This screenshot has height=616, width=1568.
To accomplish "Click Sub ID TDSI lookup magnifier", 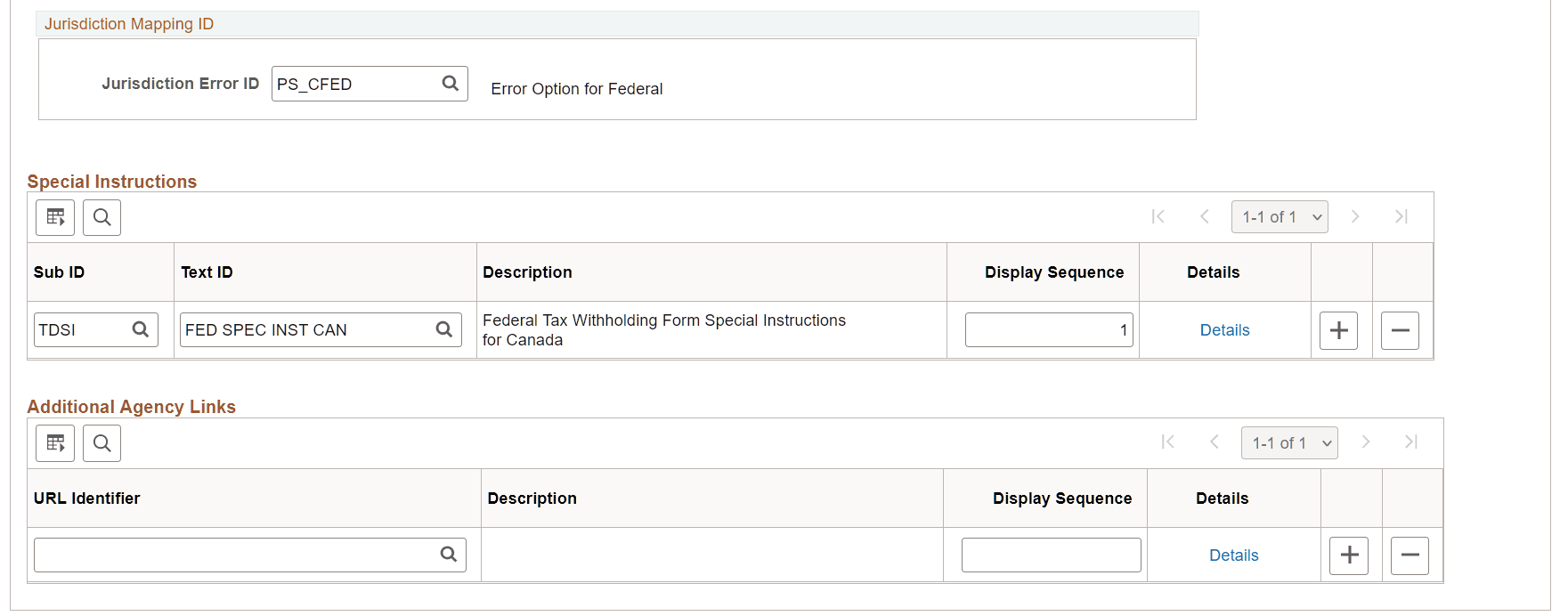I will click(141, 329).
